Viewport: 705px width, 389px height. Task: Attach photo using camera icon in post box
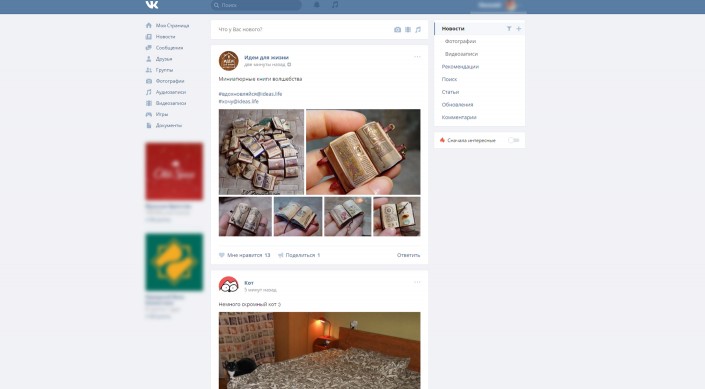pyautogui.click(x=397, y=30)
